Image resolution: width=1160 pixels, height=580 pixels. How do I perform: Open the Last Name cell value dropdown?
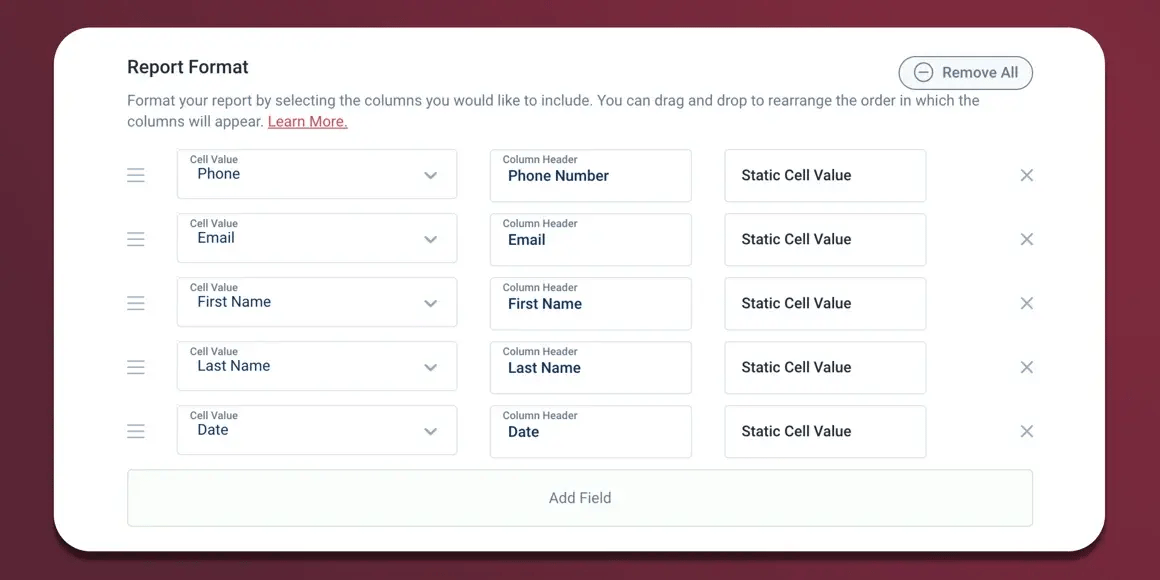(x=317, y=366)
